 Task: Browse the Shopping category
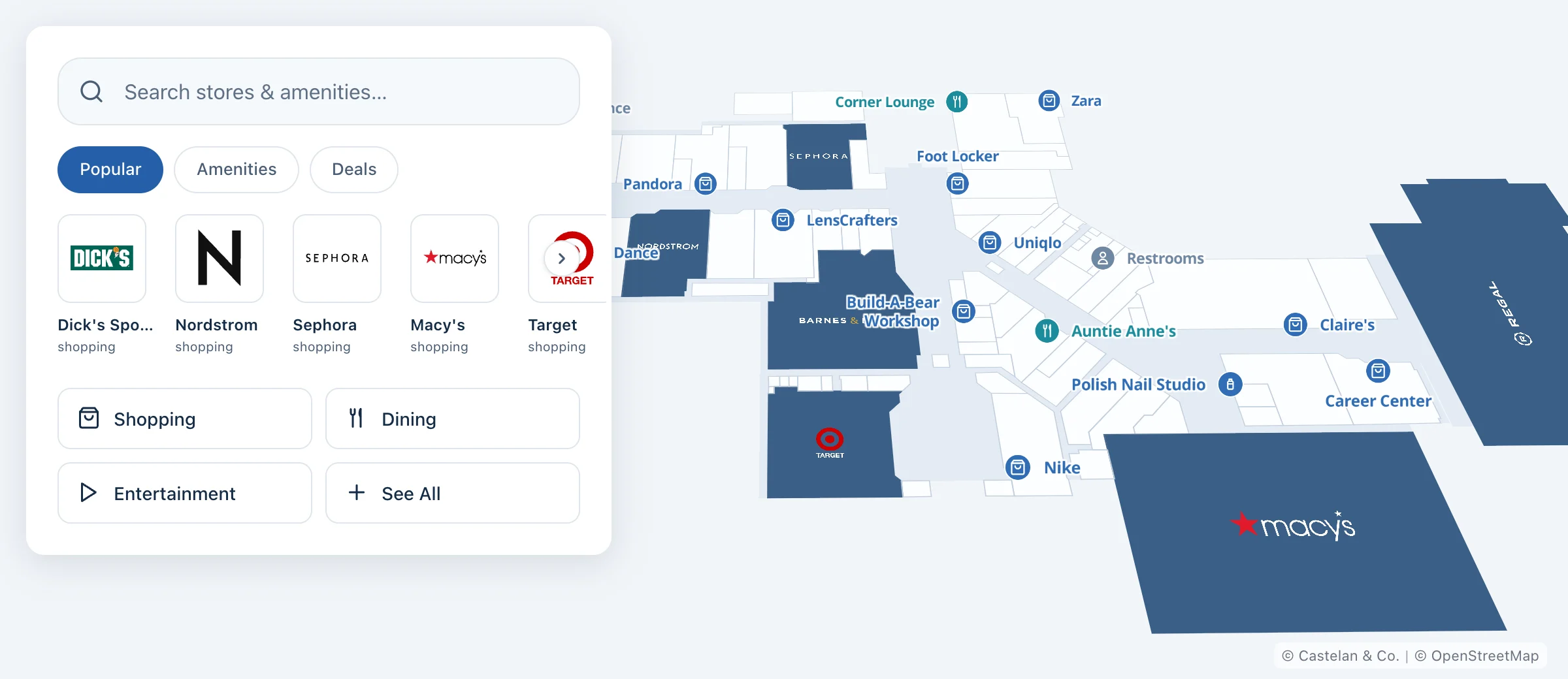point(185,418)
